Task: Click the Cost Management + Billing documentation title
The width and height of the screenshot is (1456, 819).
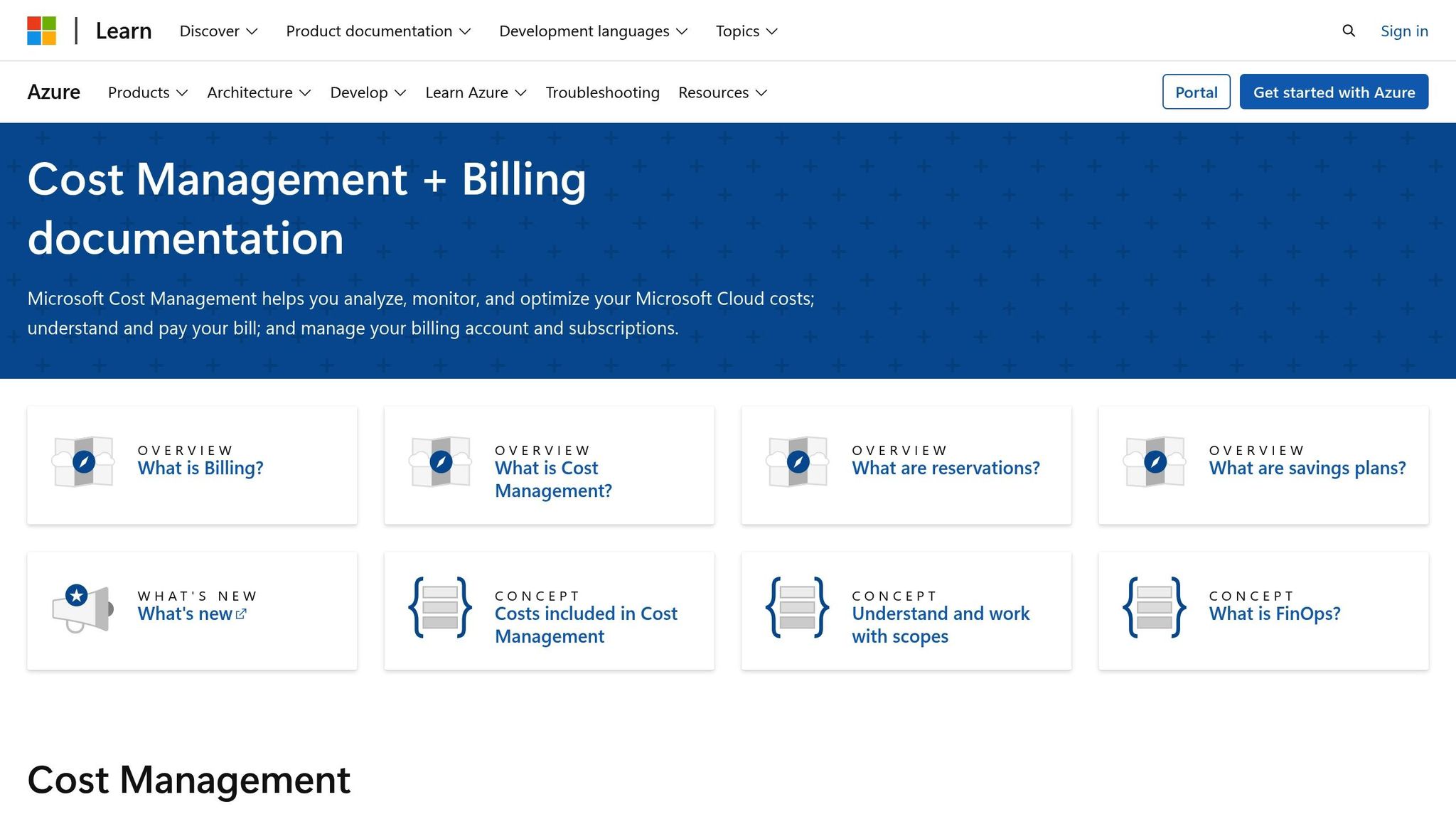Action: click(306, 208)
